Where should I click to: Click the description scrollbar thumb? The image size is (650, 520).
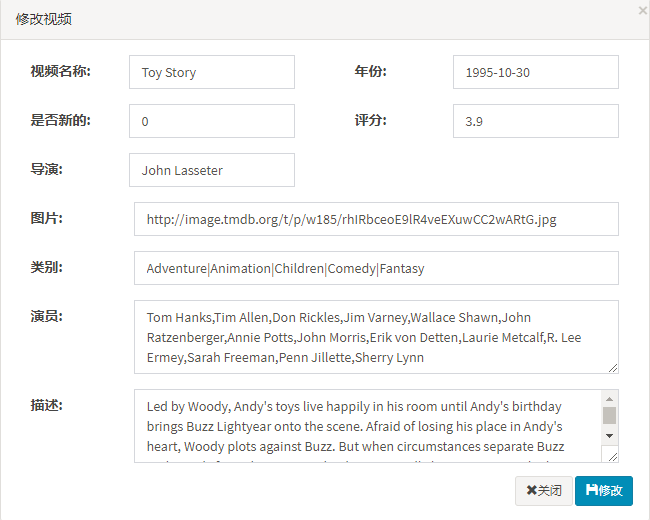pos(609,415)
